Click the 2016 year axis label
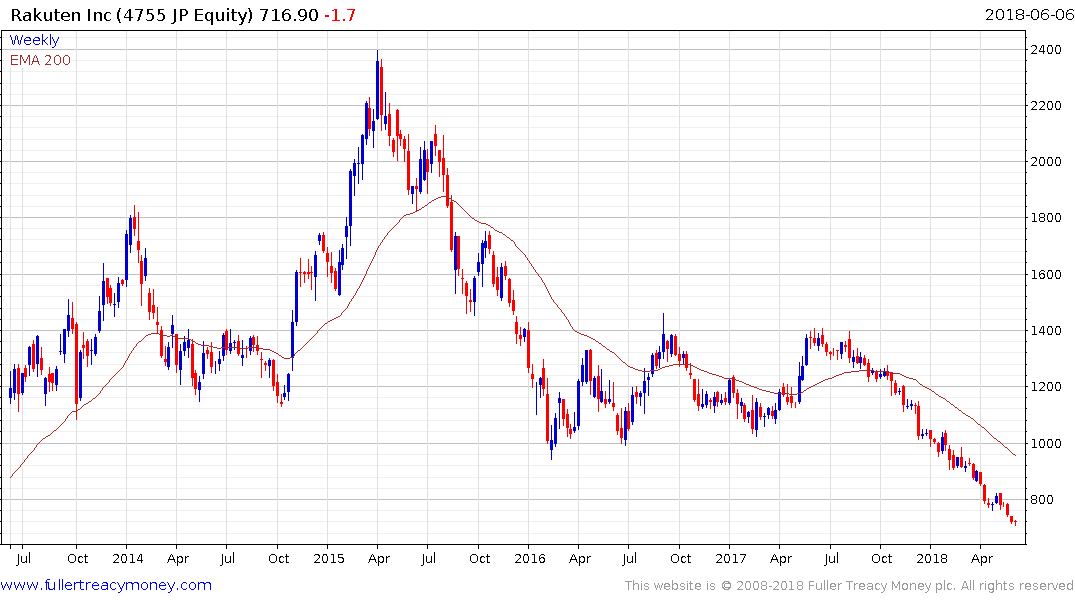The width and height of the screenshot is (1075, 600). point(530,558)
